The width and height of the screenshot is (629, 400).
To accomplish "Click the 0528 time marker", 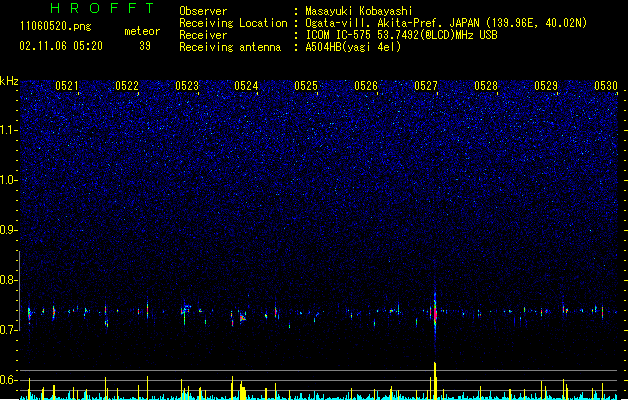I will (x=486, y=85).
